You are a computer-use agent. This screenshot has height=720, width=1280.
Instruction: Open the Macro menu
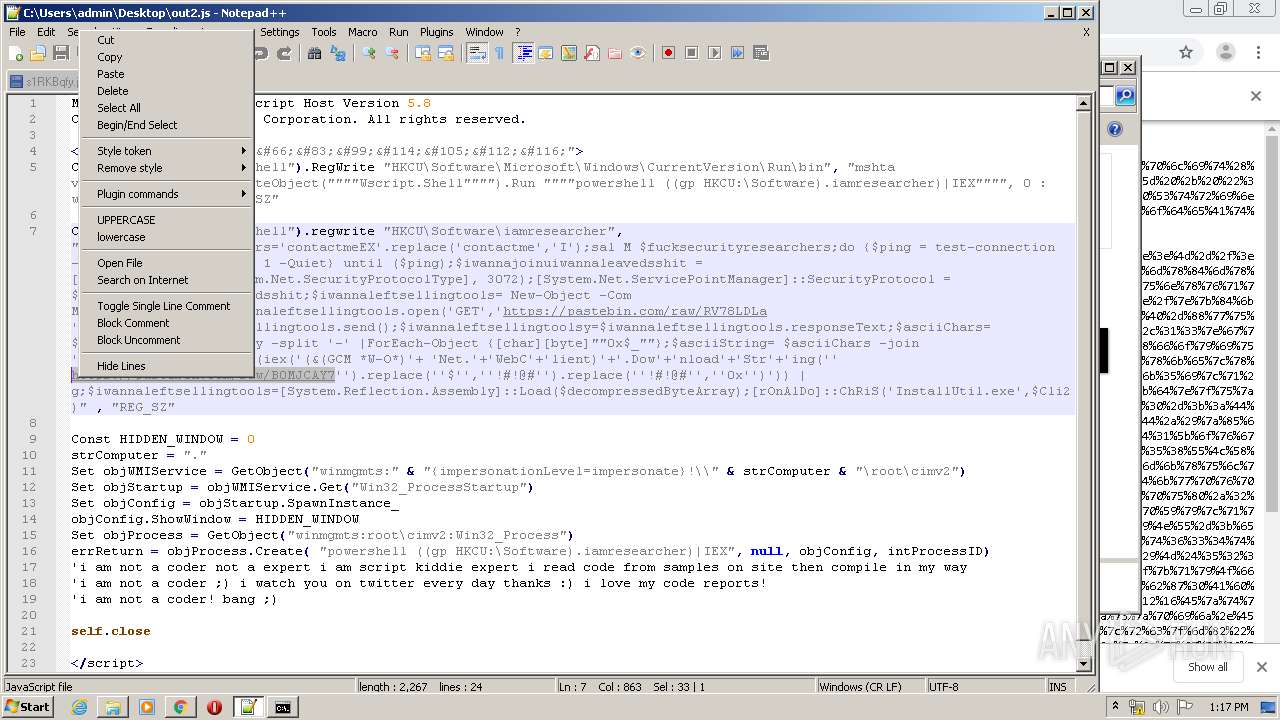coord(362,32)
